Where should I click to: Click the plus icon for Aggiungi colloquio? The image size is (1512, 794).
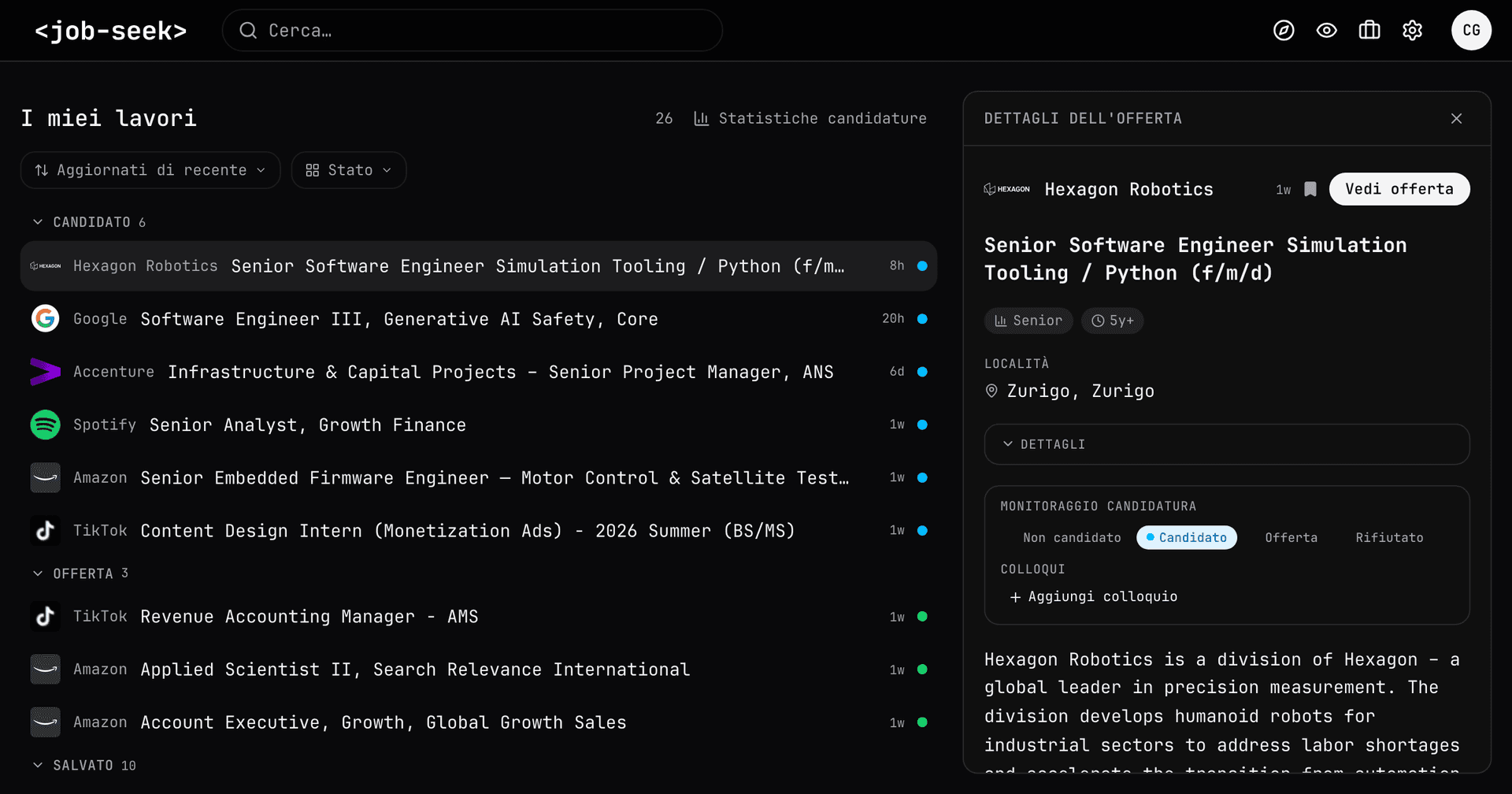click(1015, 597)
